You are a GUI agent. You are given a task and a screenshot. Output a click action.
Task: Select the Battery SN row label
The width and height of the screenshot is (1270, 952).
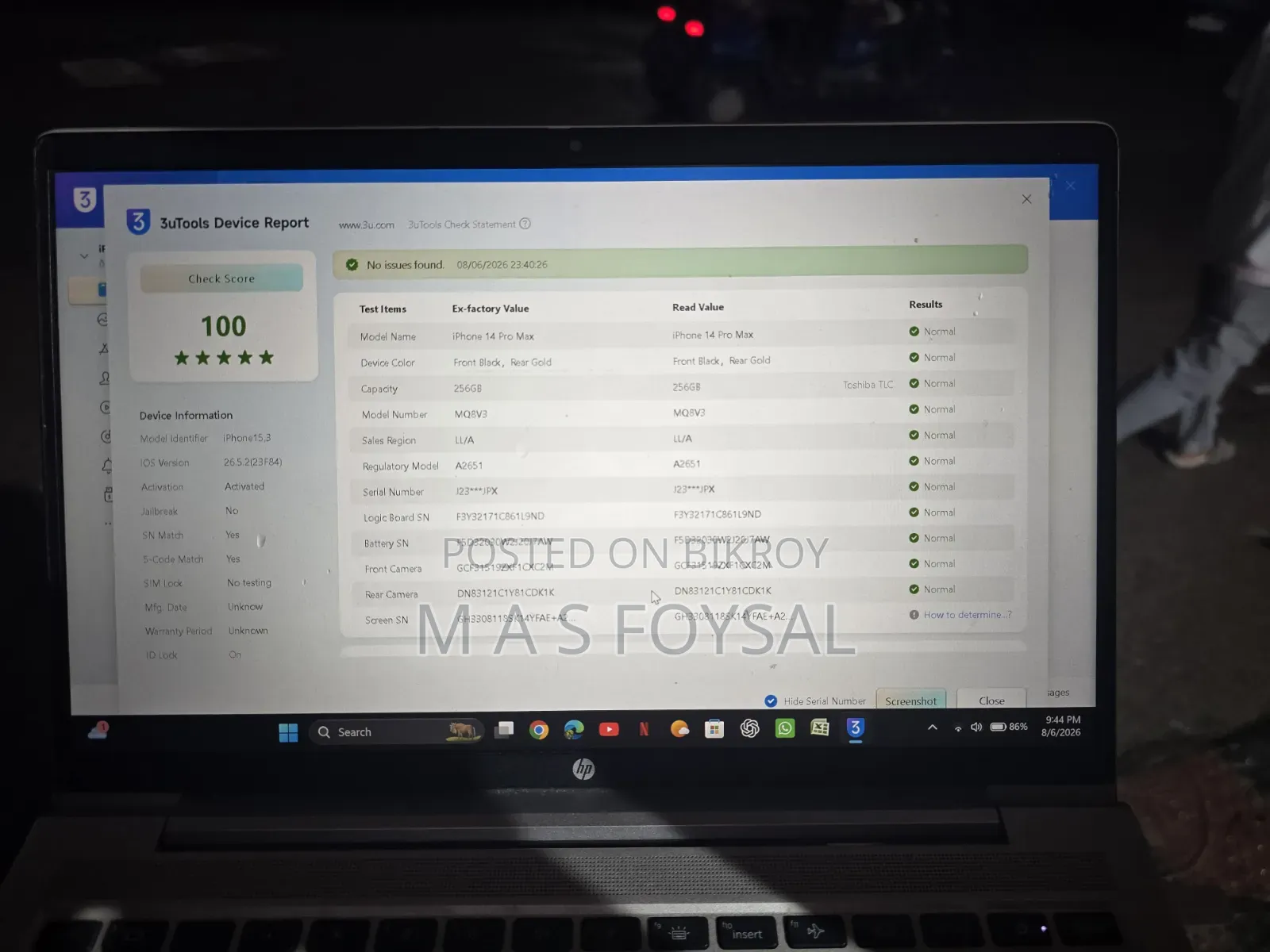click(387, 543)
